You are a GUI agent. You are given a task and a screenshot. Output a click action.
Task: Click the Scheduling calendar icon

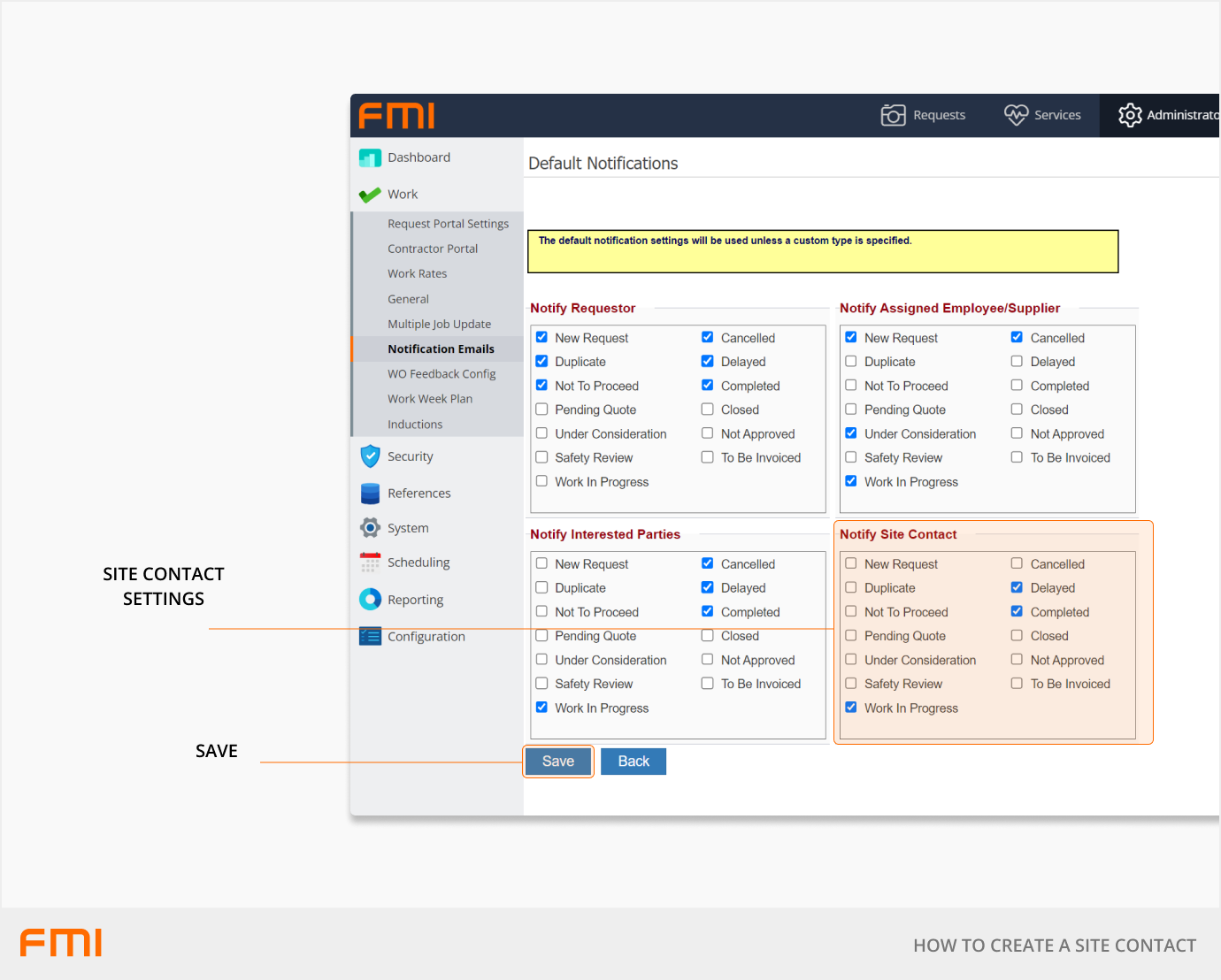pyautogui.click(x=370, y=563)
